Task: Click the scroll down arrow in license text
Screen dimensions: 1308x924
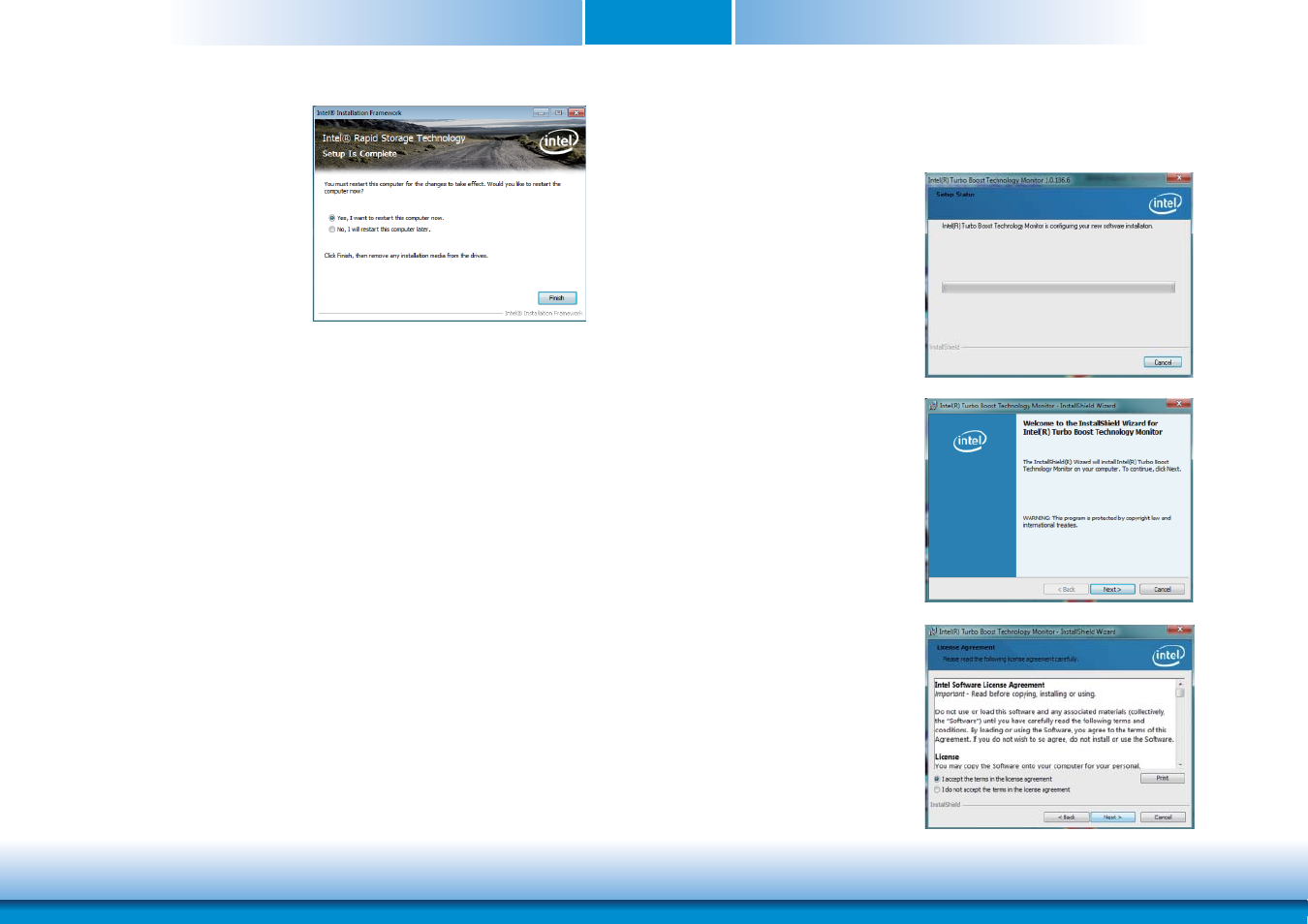Action: (x=1180, y=765)
